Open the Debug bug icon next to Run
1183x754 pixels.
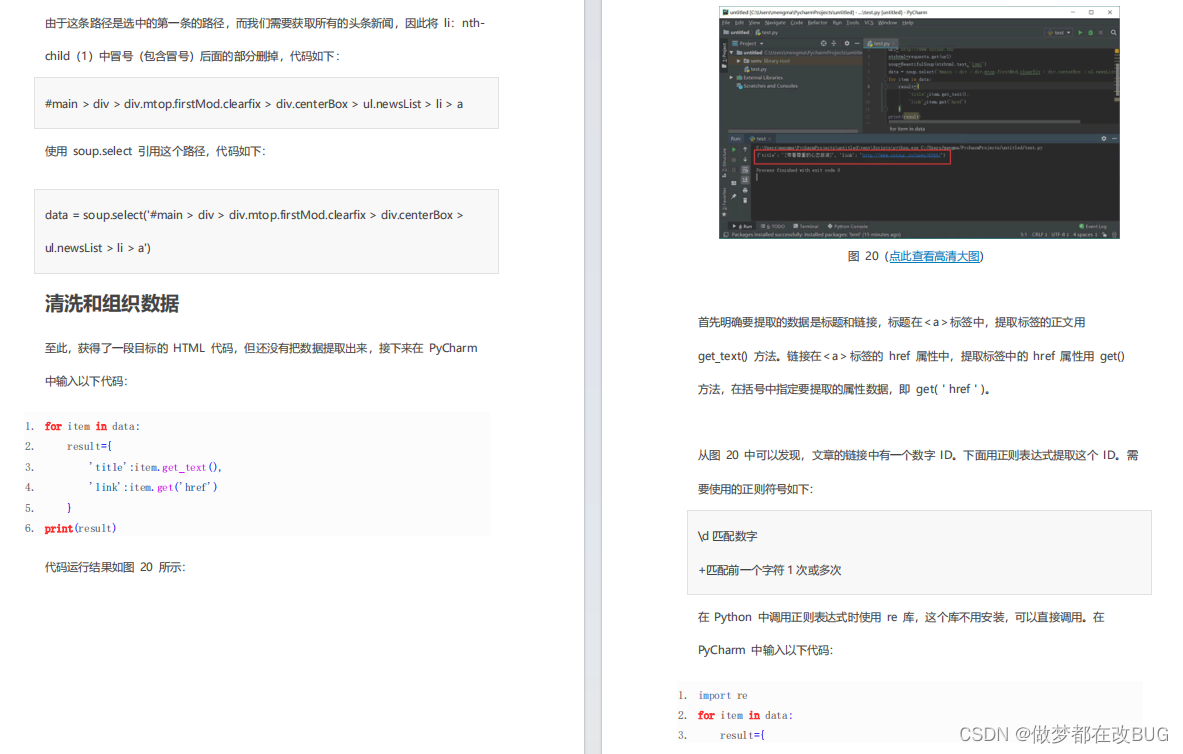click(1091, 33)
